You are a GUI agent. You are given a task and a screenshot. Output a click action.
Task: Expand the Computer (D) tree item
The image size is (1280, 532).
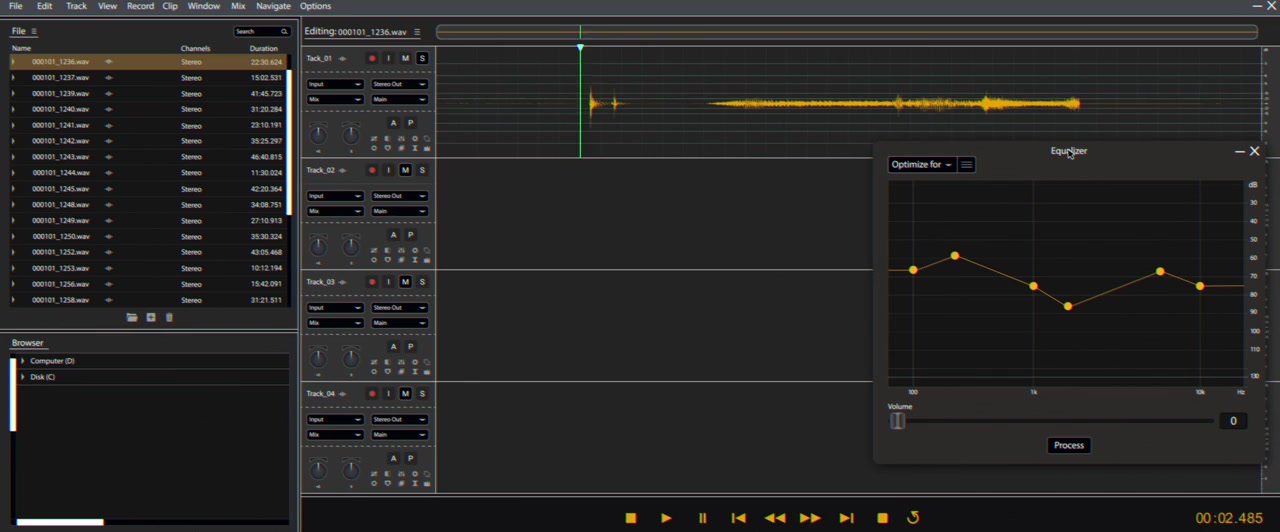click(23, 361)
